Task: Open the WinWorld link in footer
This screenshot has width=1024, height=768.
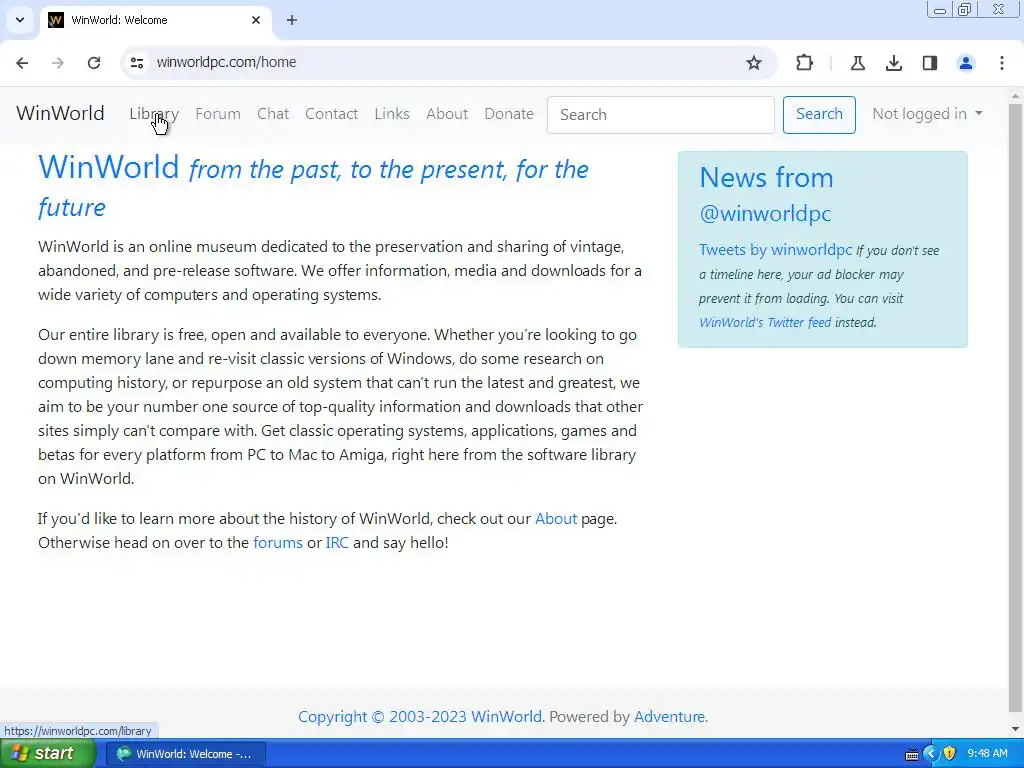Action: click(x=506, y=716)
